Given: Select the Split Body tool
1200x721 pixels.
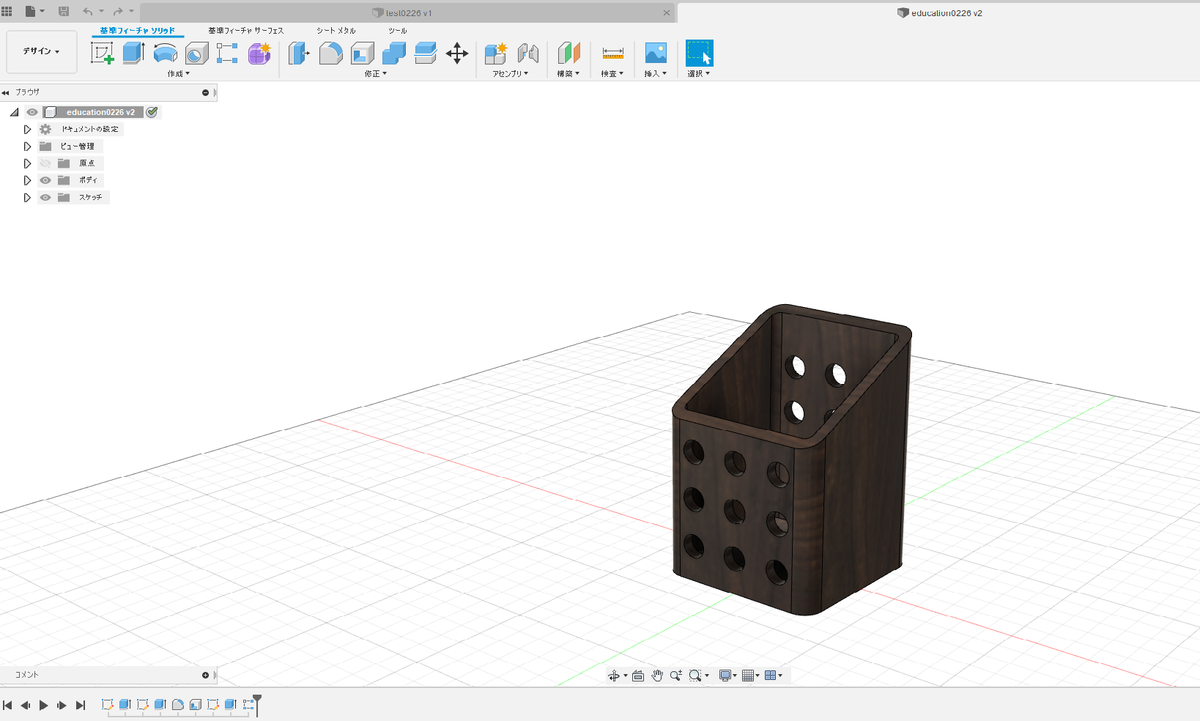Looking at the screenshot, I should coord(425,53).
